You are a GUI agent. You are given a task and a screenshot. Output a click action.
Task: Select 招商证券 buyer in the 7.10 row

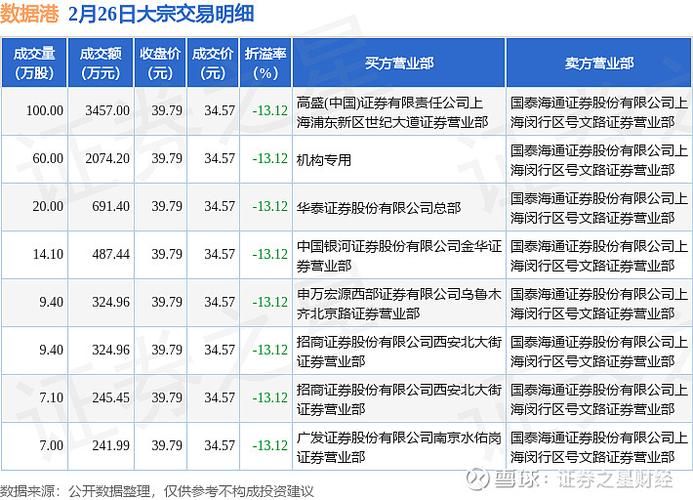pos(399,399)
